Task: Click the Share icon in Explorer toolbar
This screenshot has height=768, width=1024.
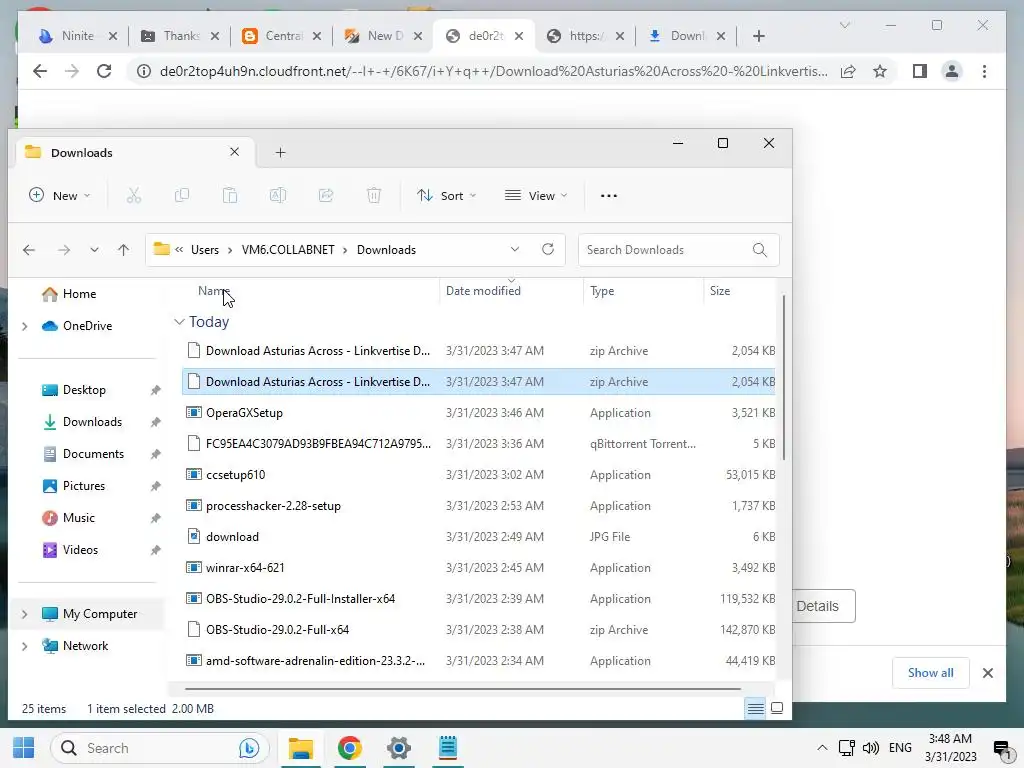Action: click(x=326, y=195)
